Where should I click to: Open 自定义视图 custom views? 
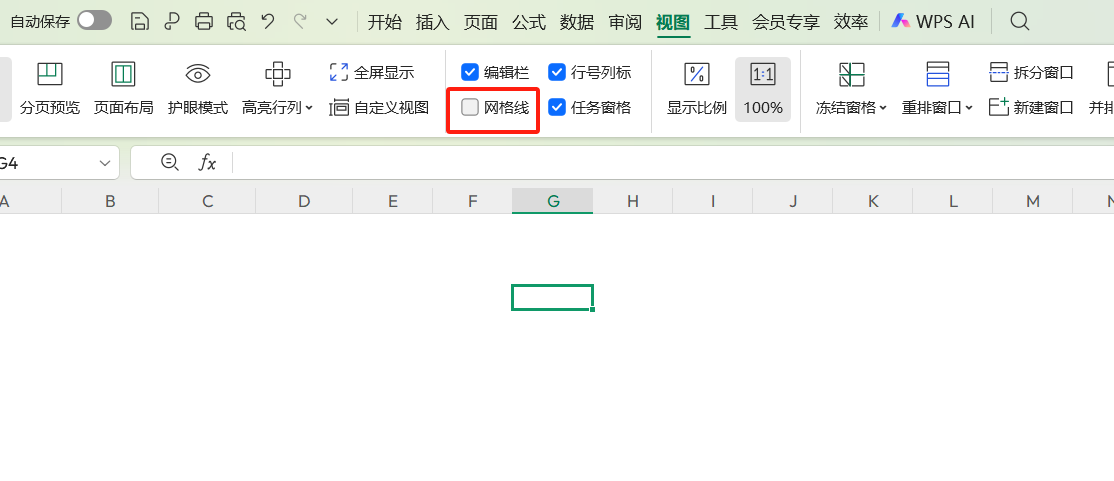[x=379, y=108]
